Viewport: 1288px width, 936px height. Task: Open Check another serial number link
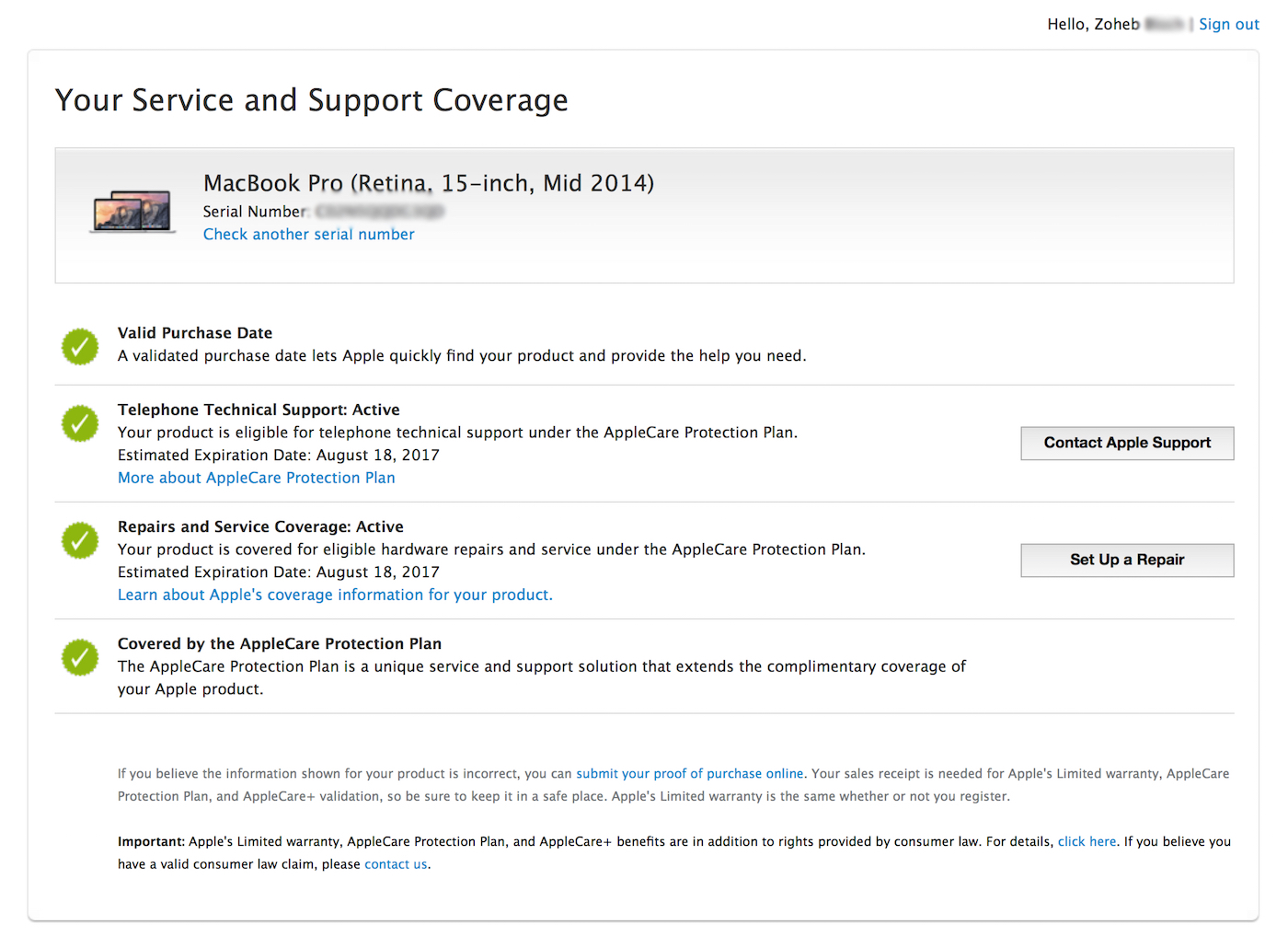308,235
